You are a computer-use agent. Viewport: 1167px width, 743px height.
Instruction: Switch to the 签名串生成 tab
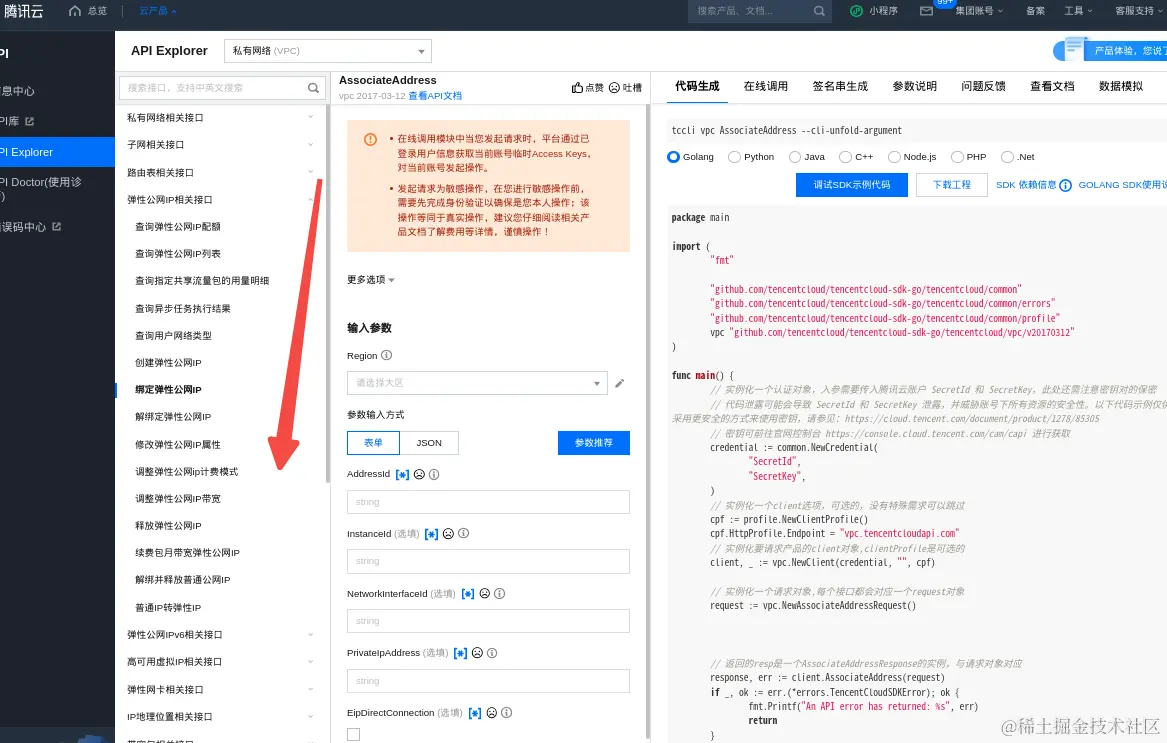pyautogui.click(x=840, y=86)
